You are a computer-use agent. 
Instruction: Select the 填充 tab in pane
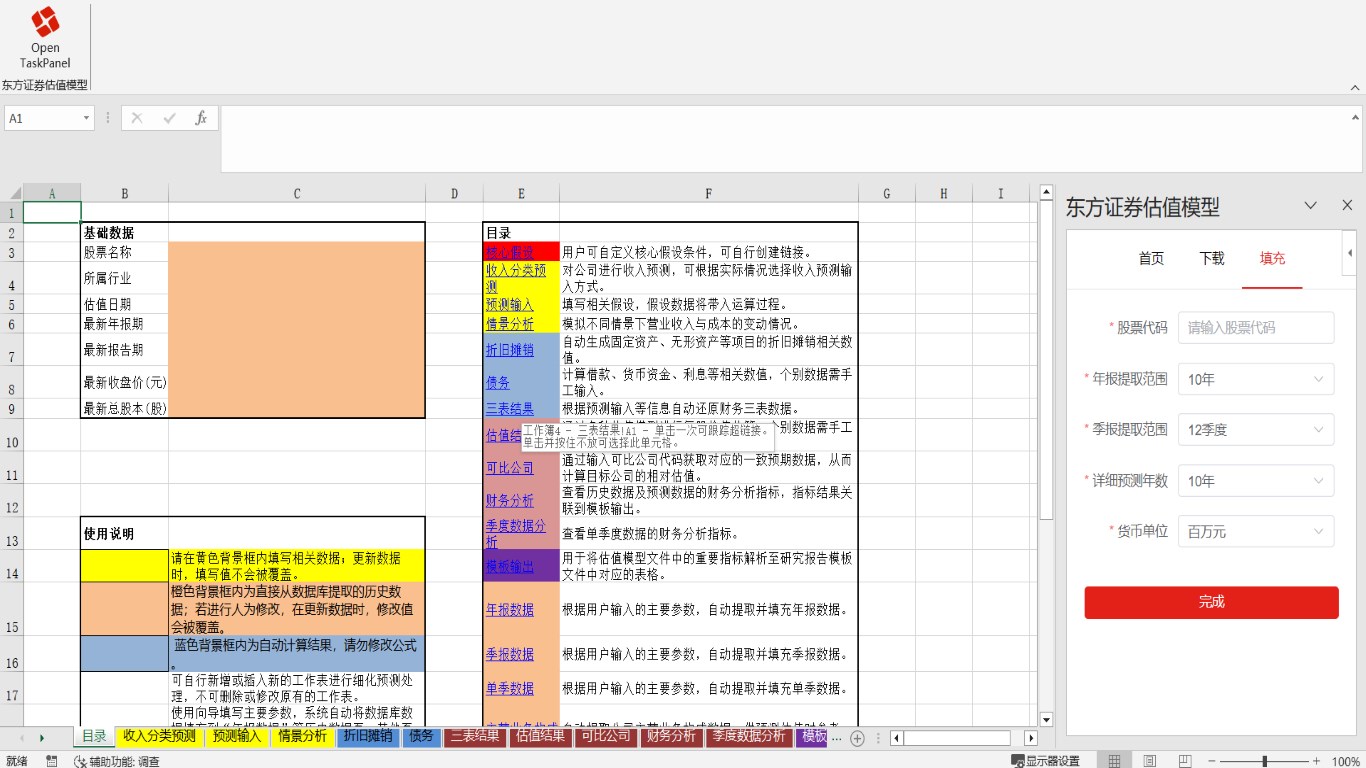(1272, 258)
